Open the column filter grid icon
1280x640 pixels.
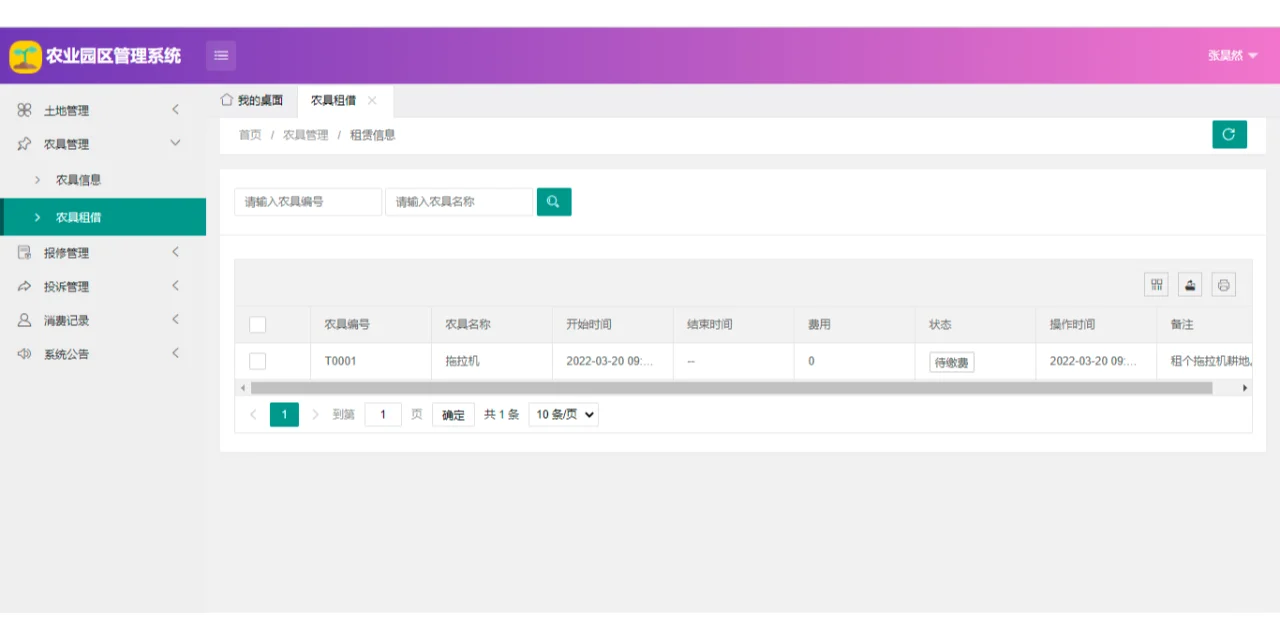(1157, 285)
